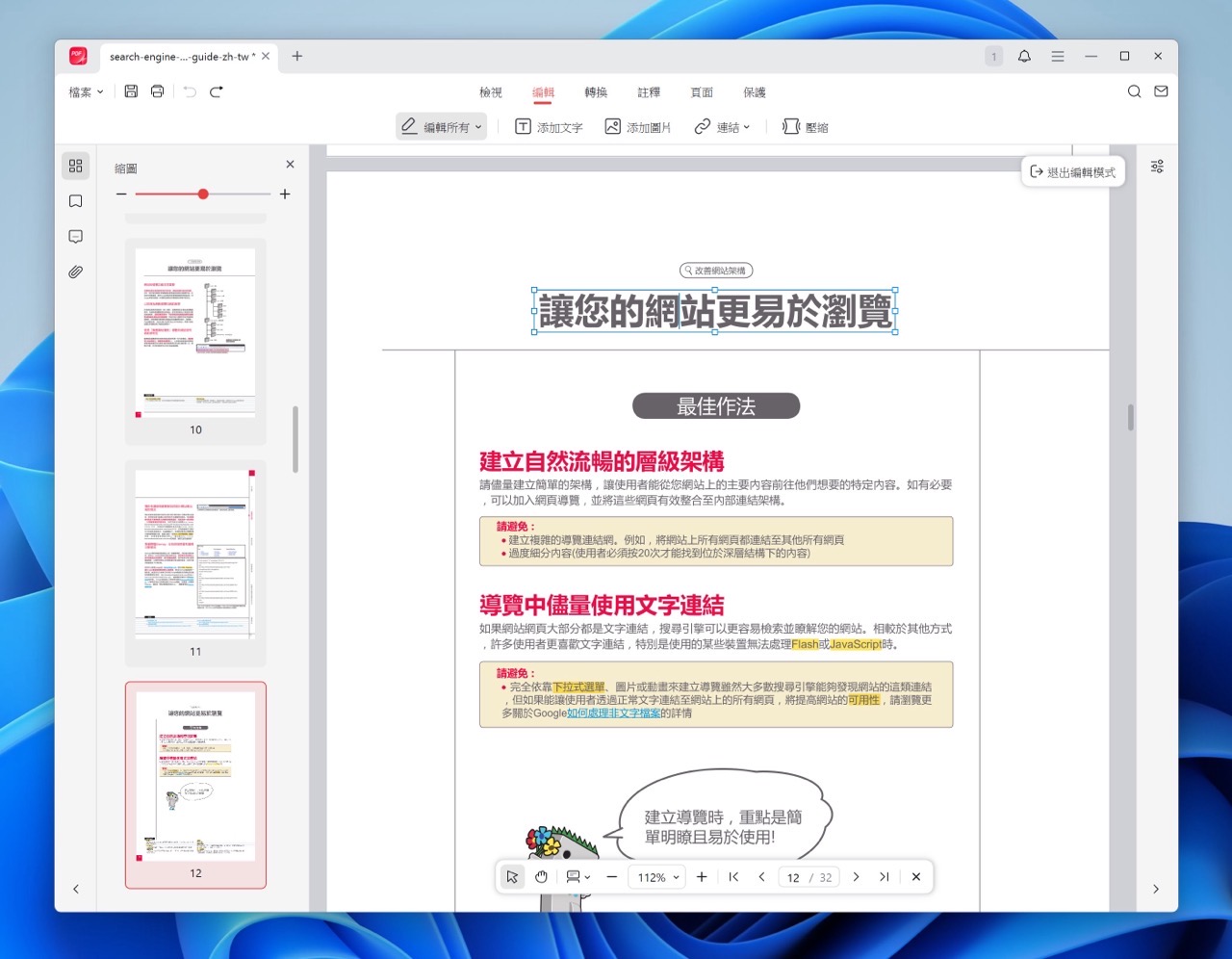Viewport: 1232px width, 959px height.
Task: Open the 112% zoom level dropdown
Action: click(658, 877)
